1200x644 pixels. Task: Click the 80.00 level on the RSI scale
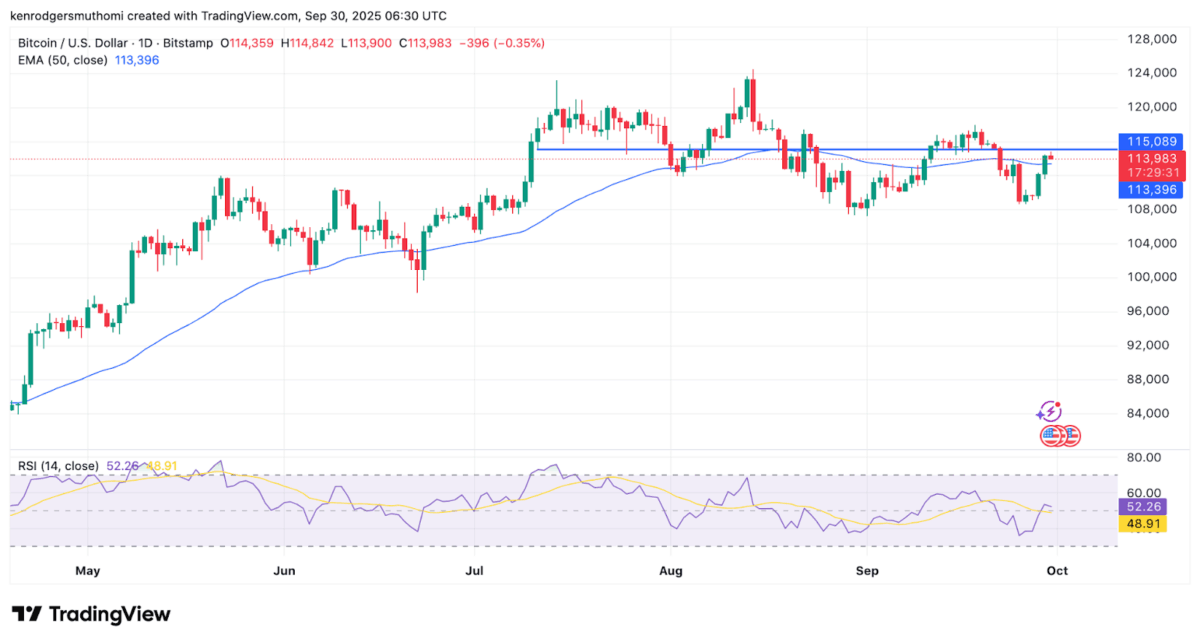click(x=1143, y=458)
